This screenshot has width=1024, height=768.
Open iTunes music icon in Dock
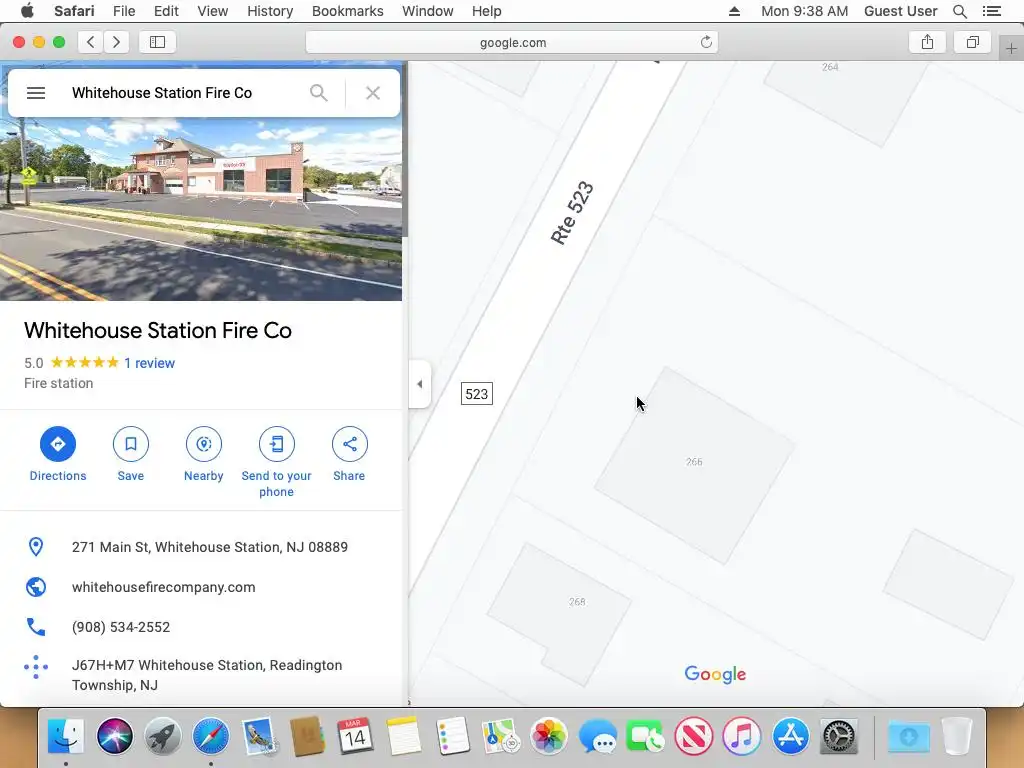742,736
